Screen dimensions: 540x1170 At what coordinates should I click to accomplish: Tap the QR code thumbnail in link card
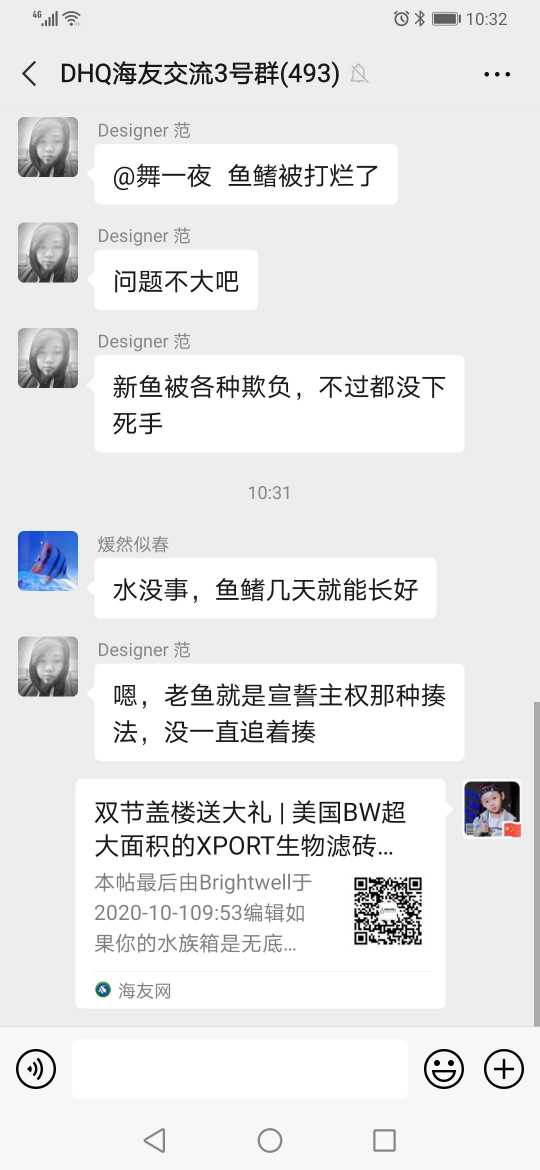coord(388,911)
